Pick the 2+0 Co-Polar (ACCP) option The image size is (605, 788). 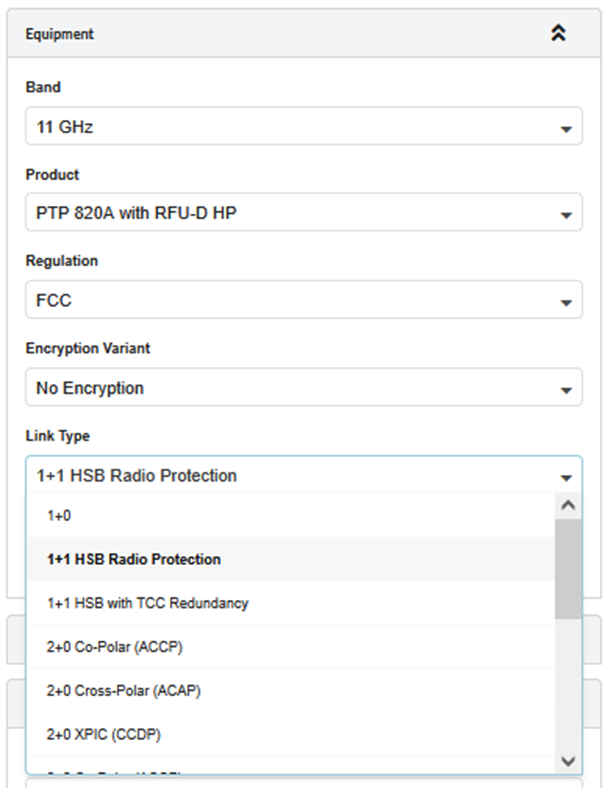tap(290, 647)
